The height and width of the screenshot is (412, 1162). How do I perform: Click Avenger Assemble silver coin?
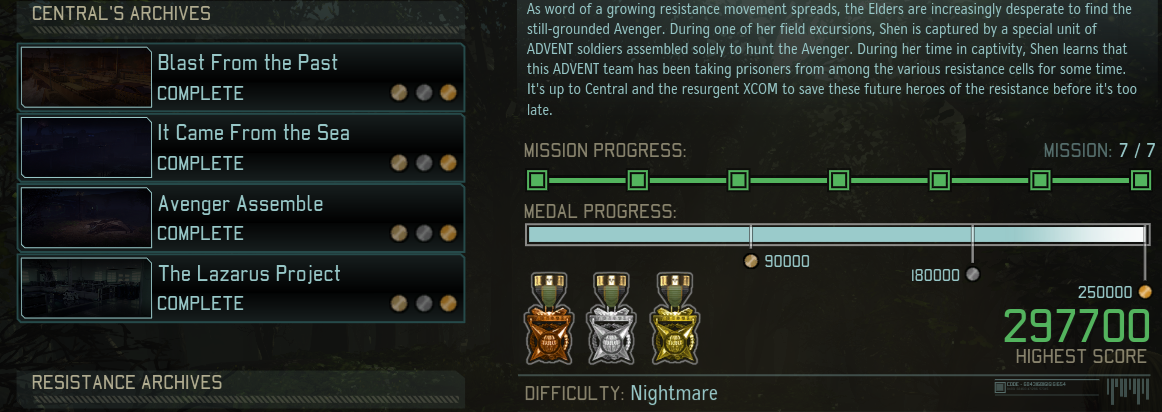pyautogui.click(x=423, y=233)
